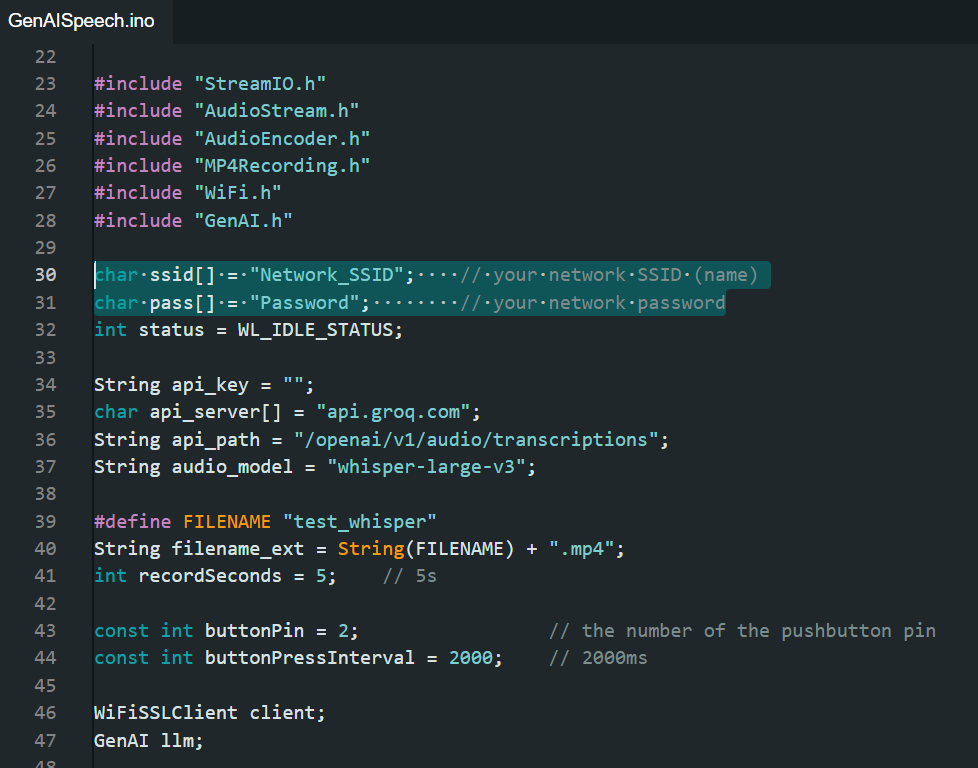The height and width of the screenshot is (768, 978).
Task: Click the "test_whisper" filename string
Action: 359,522
